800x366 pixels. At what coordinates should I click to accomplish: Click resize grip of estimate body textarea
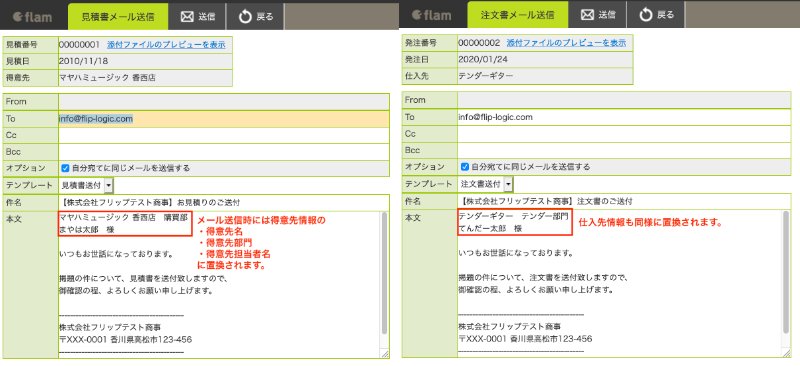[385, 354]
